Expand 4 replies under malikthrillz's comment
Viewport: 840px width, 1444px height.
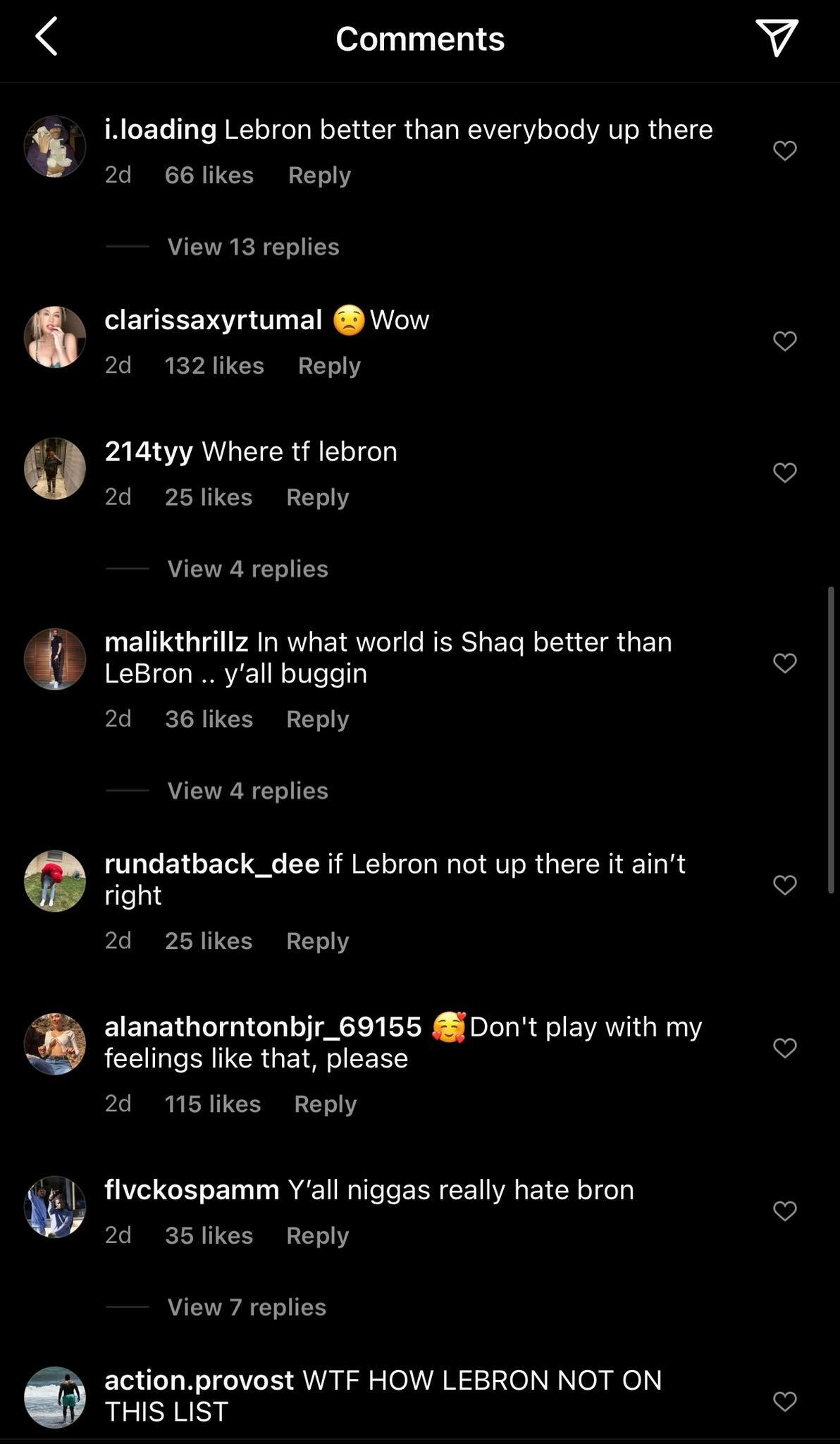point(247,790)
